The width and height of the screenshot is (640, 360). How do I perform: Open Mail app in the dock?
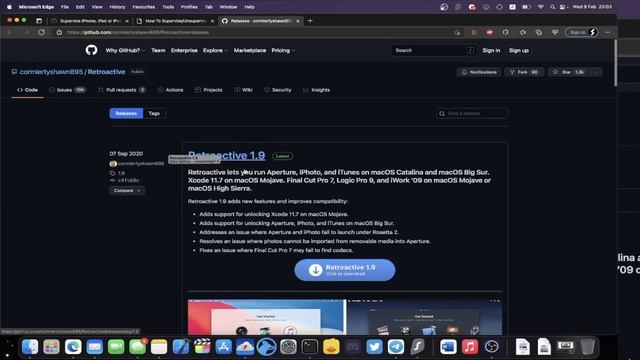[95, 347]
